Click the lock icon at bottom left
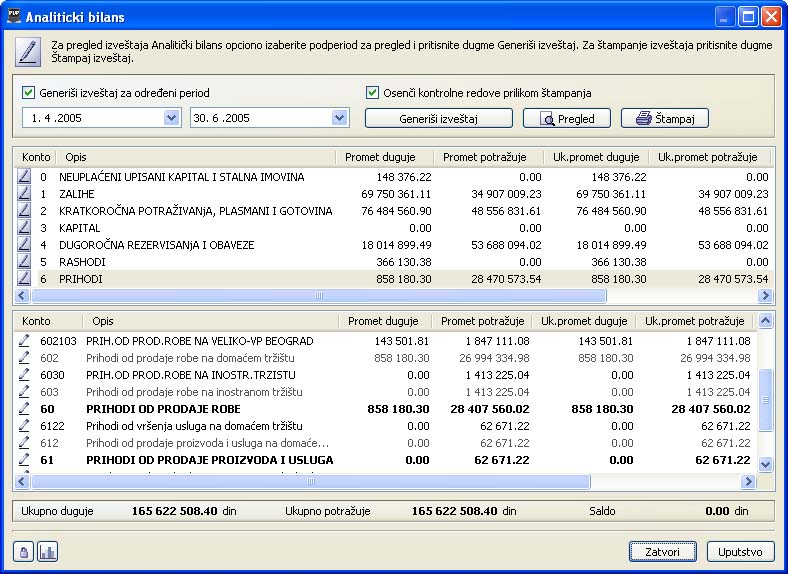 [x=24, y=552]
